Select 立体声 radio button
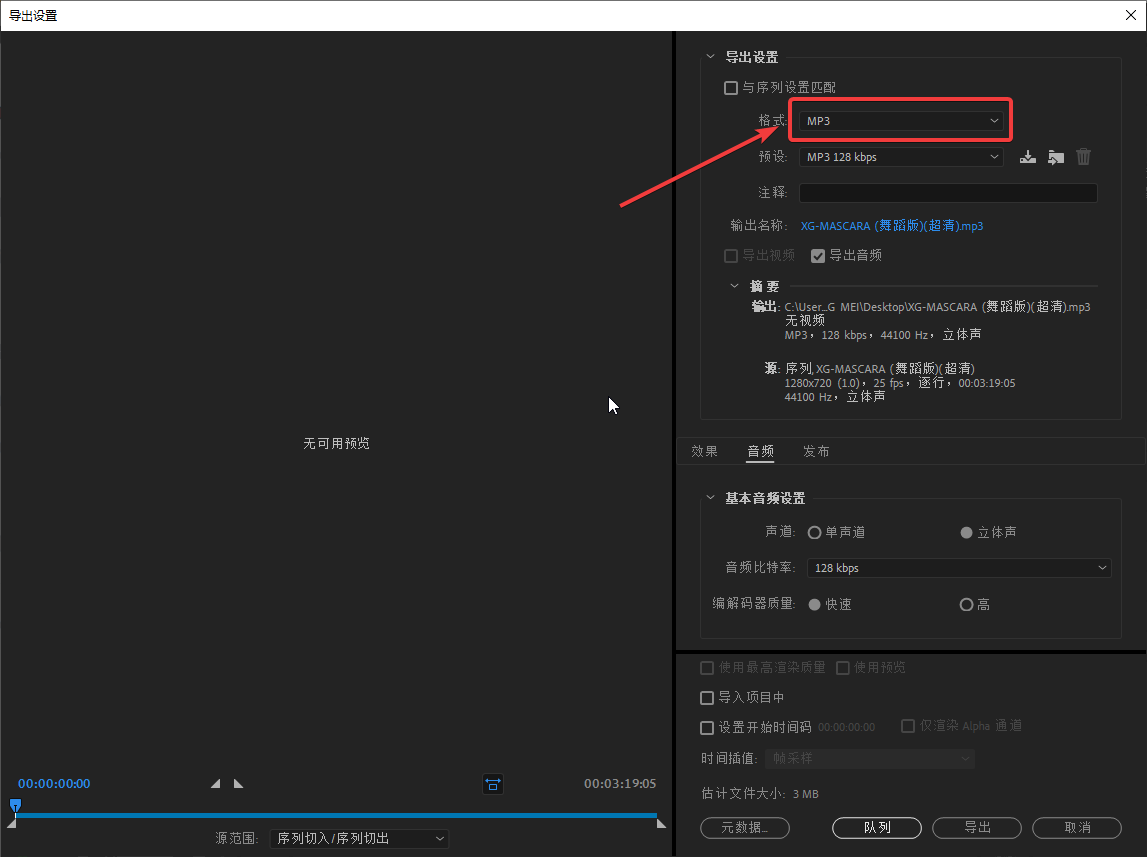 tap(966, 532)
